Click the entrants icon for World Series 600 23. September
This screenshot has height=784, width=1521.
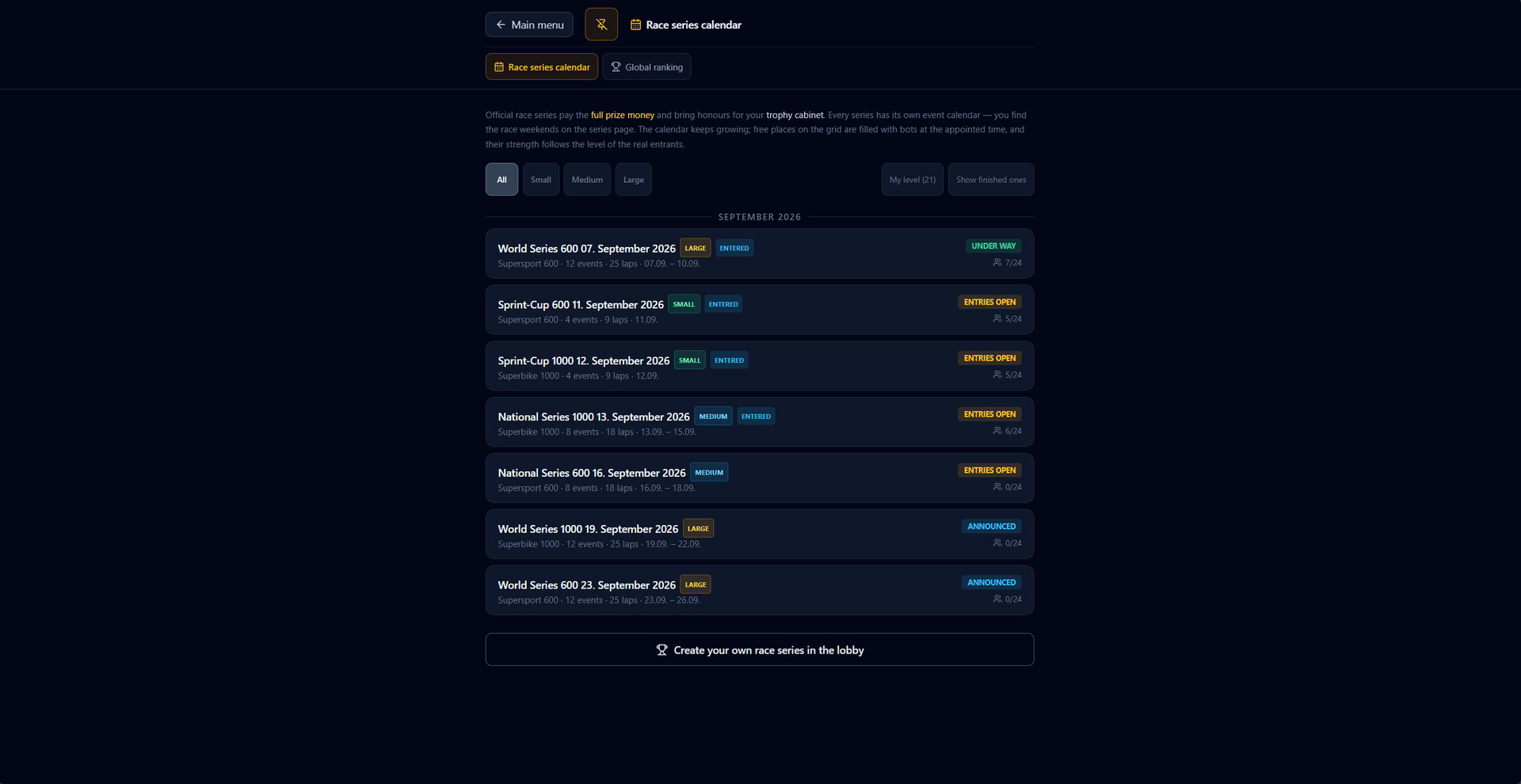(x=997, y=599)
